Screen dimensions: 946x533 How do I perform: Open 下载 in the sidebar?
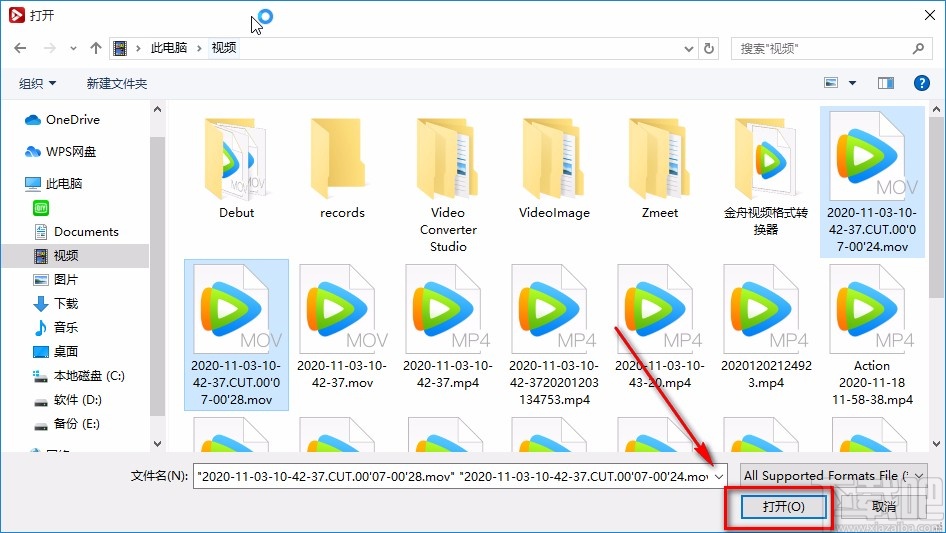pyautogui.click(x=56, y=304)
